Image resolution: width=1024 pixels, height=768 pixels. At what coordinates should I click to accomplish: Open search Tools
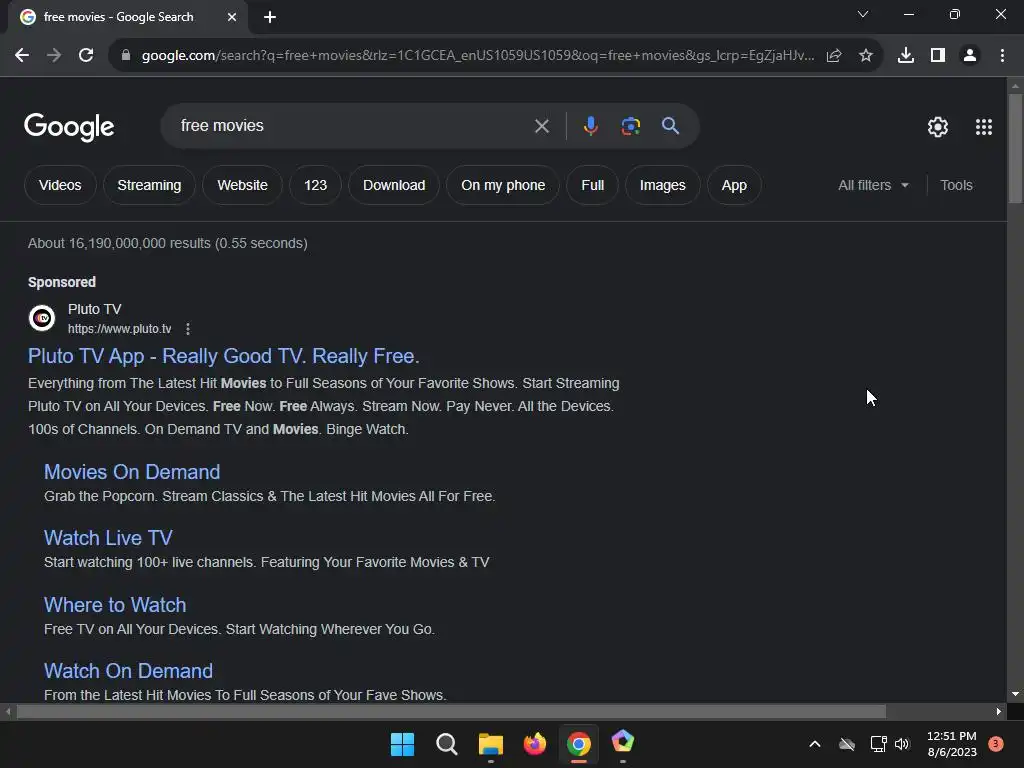click(x=956, y=185)
